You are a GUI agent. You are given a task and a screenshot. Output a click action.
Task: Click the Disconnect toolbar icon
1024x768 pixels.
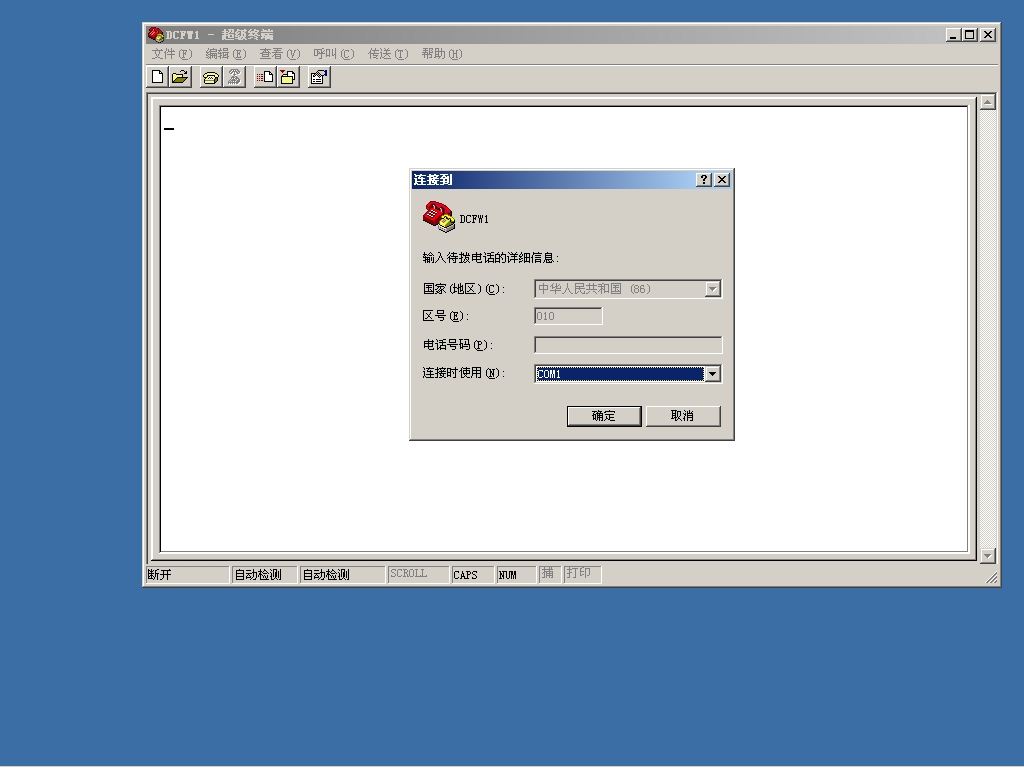click(x=234, y=77)
